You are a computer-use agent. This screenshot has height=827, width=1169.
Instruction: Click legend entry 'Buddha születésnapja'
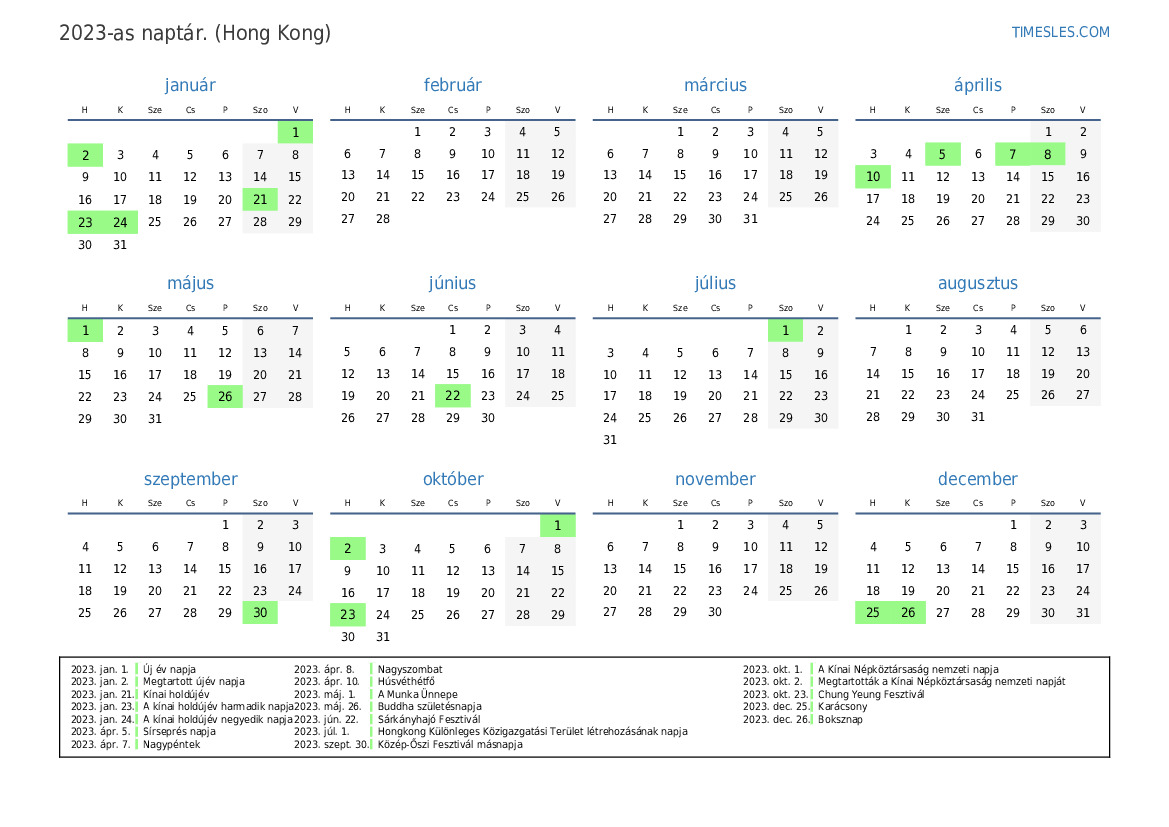coord(429,706)
